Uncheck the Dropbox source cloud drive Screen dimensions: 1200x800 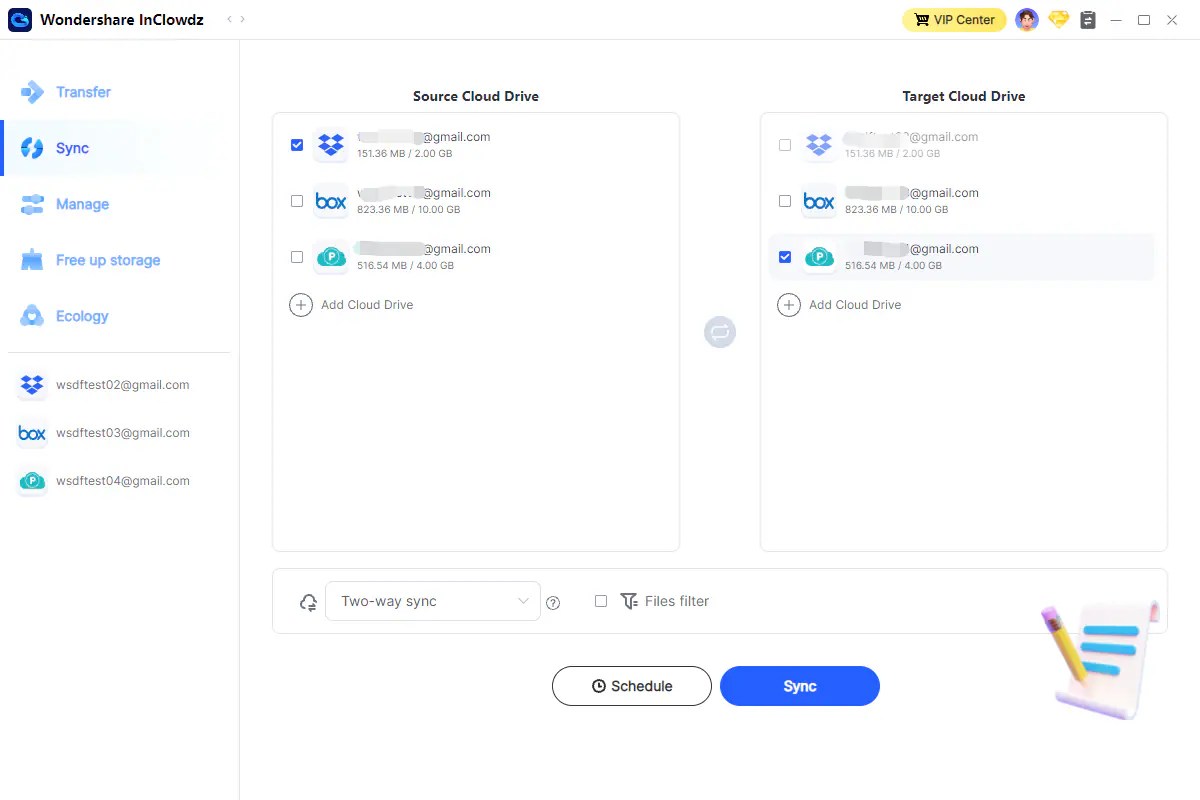click(x=296, y=145)
